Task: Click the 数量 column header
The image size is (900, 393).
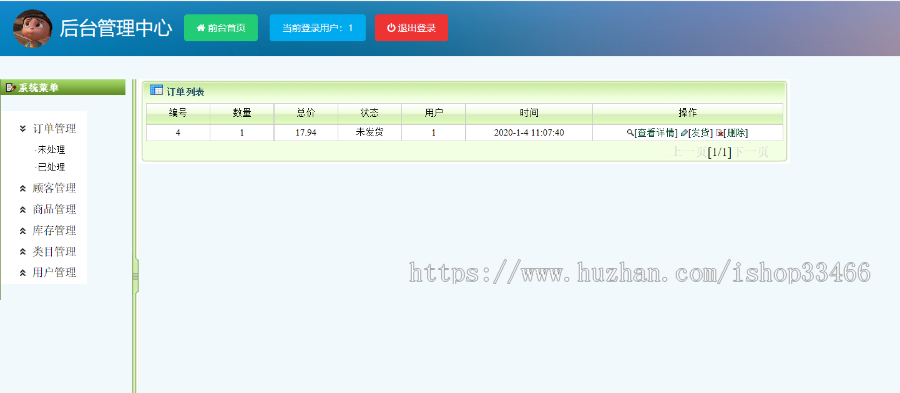Action: (242, 114)
